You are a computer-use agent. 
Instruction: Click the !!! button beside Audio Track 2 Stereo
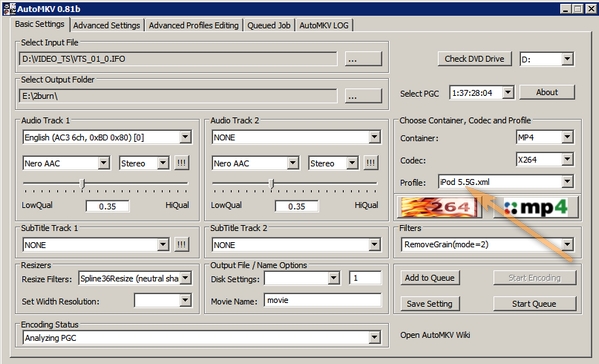[371, 163]
